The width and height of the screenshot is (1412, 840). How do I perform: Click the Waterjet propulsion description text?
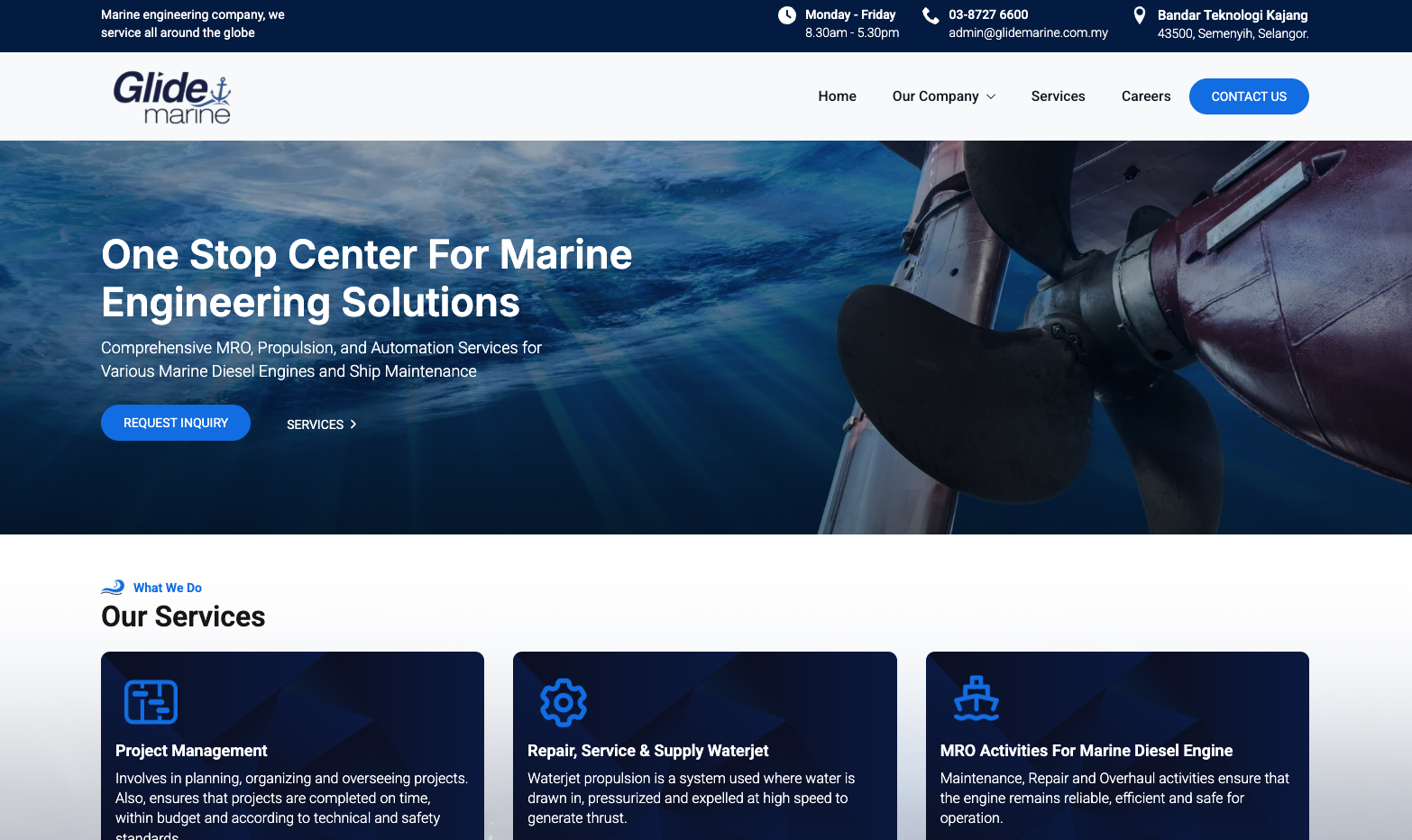(692, 798)
